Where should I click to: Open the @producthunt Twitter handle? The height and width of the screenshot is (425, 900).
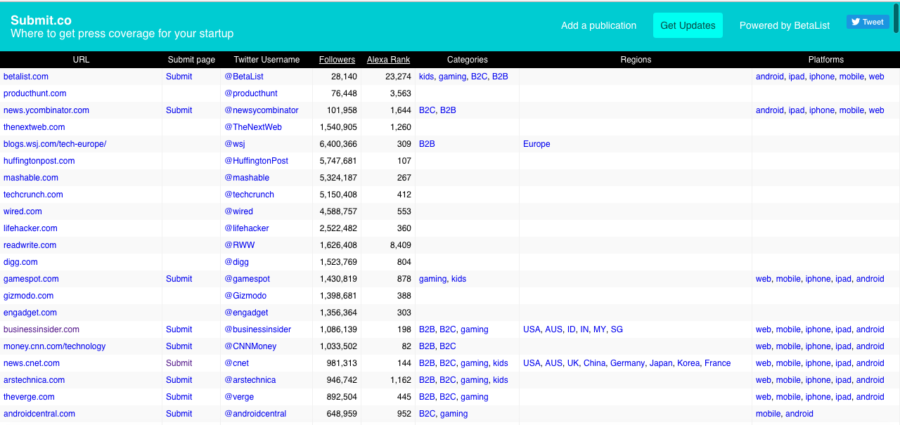point(251,93)
